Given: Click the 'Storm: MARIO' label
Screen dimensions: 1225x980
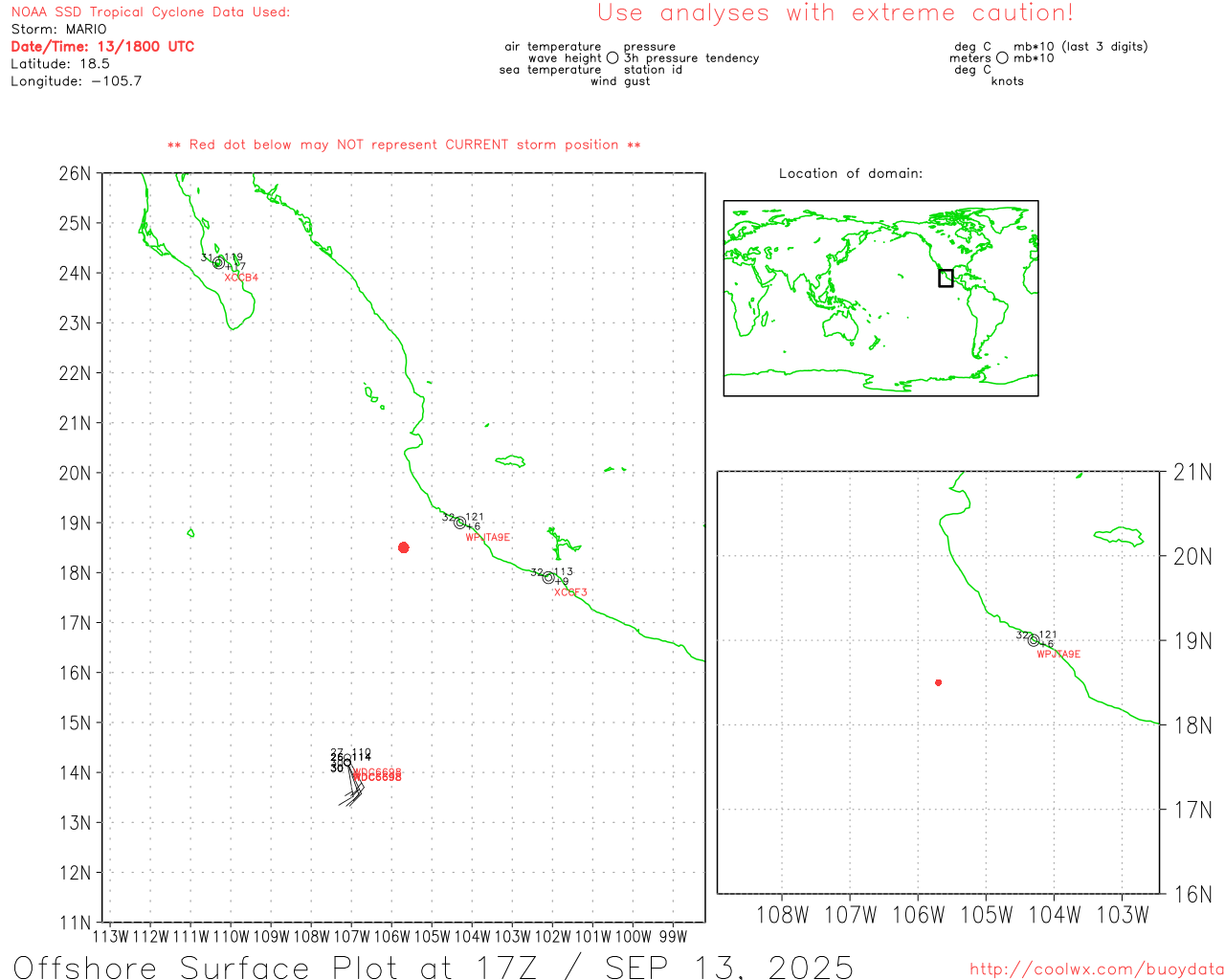Looking at the screenshot, I should click(x=59, y=30).
